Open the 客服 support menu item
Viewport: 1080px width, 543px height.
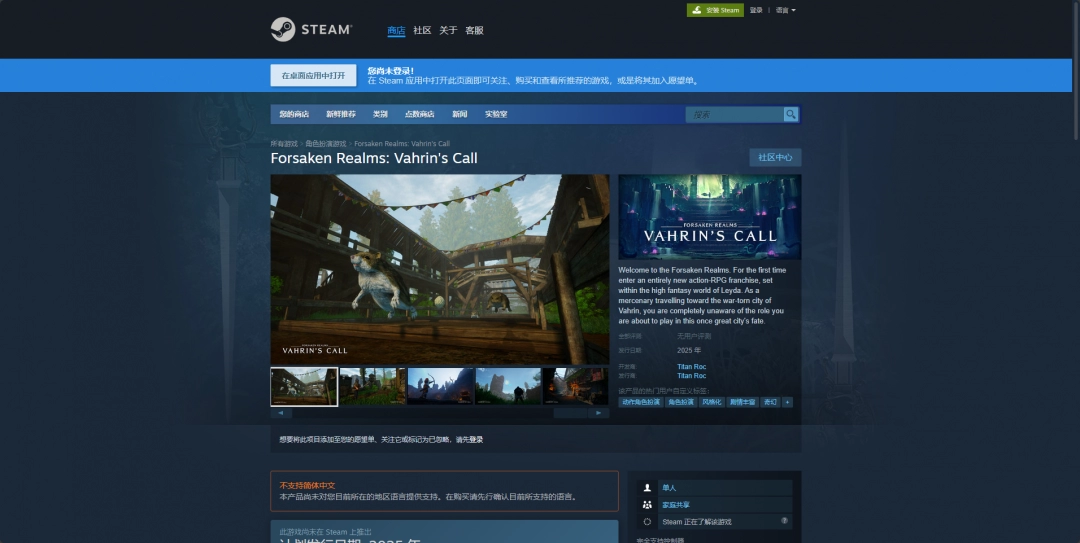click(474, 31)
